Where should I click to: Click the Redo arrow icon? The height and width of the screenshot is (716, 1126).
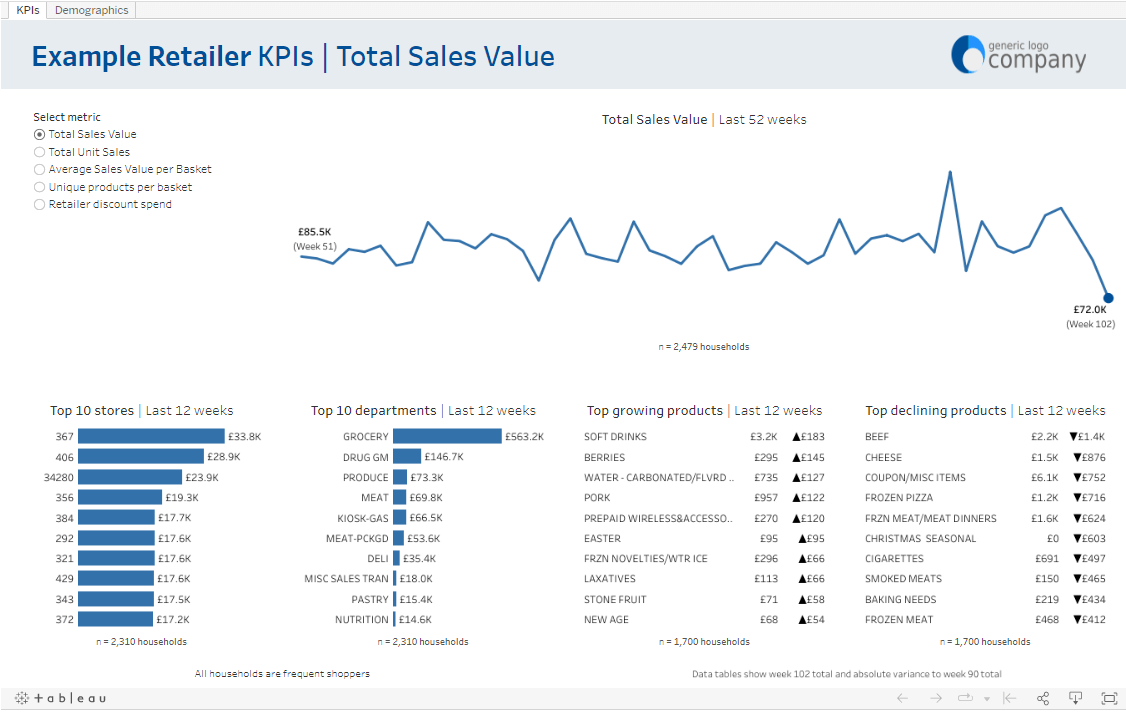click(x=936, y=698)
